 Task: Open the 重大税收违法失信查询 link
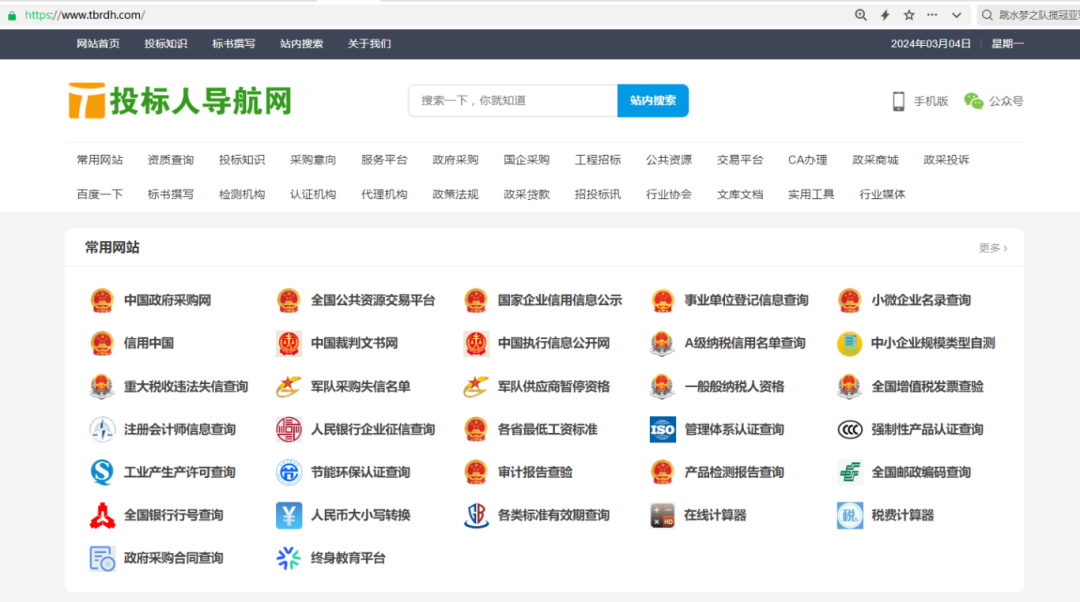click(186, 386)
